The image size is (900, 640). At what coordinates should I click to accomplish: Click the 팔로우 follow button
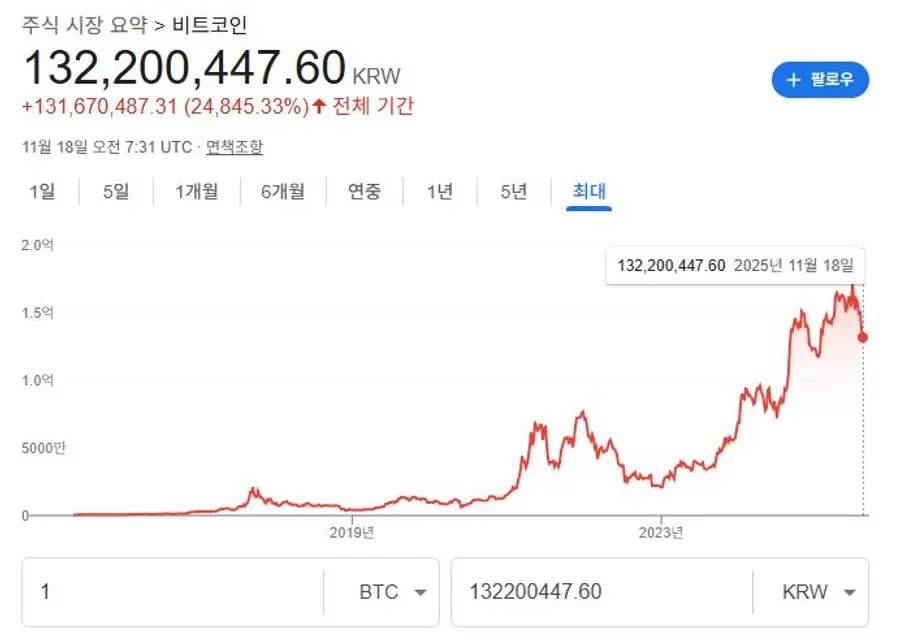point(820,80)
